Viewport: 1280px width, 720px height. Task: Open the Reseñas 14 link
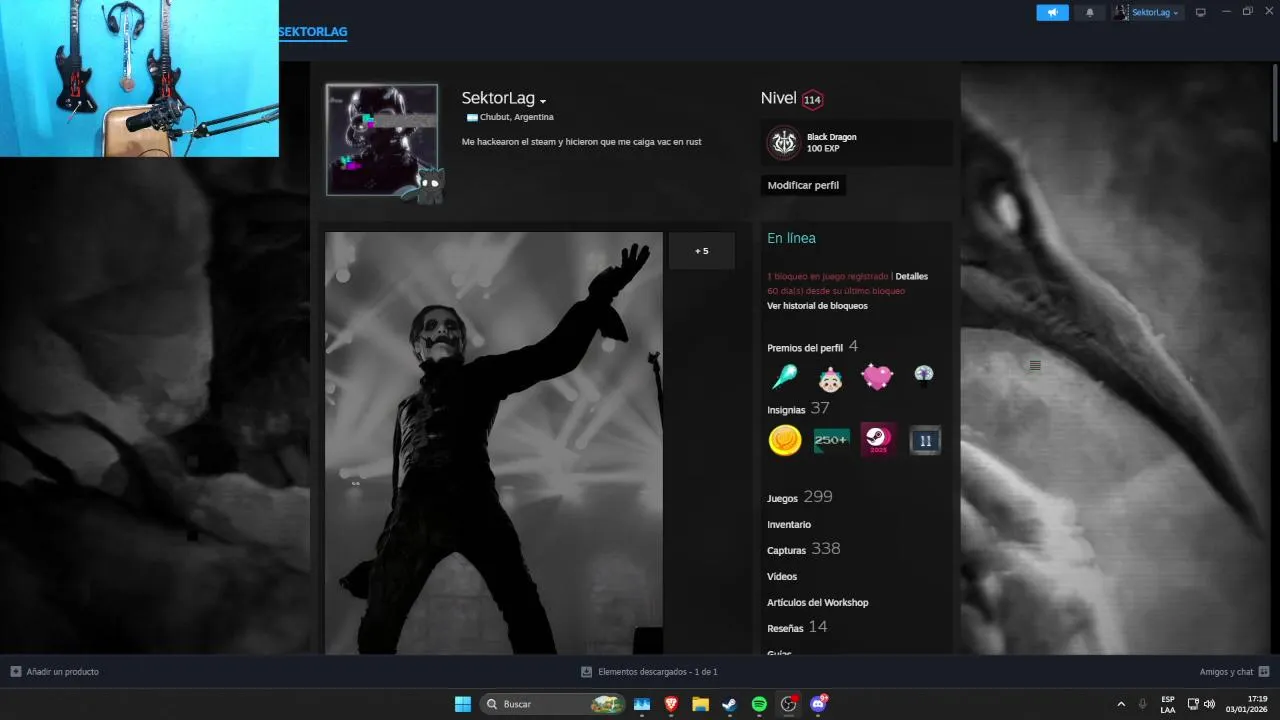pyautogui.click(x=797, y=627)
